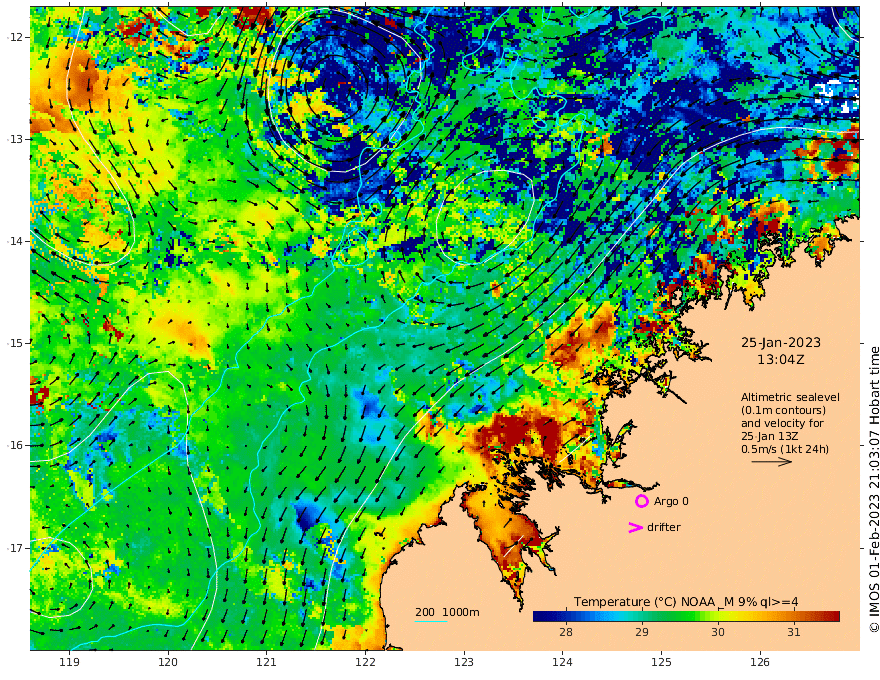Screen dimensions: 880x680
Task: Click the longitude axis label 125
Action: [x=662, y=663]
